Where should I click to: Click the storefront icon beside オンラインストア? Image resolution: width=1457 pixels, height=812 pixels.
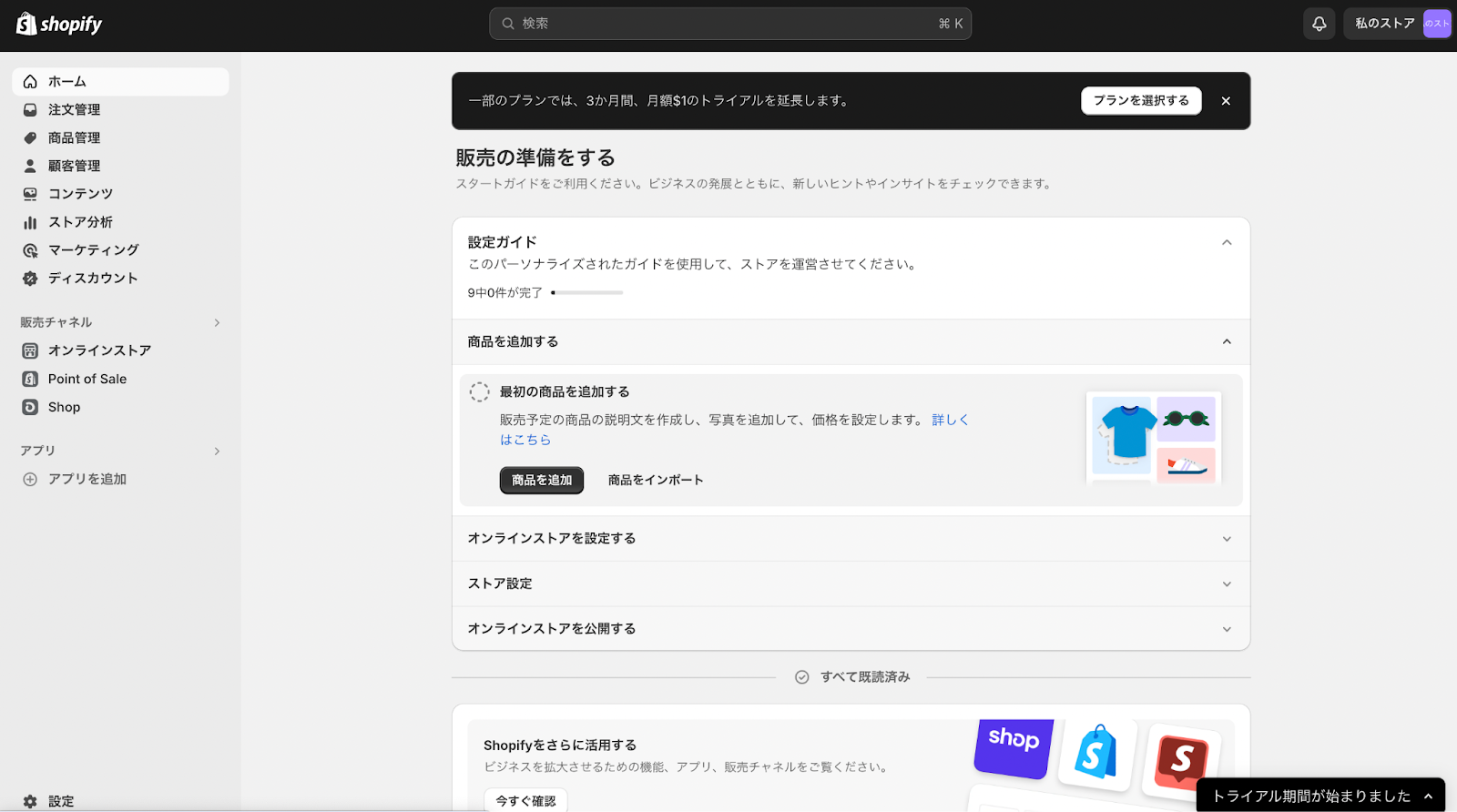click(x=30, y=350)
